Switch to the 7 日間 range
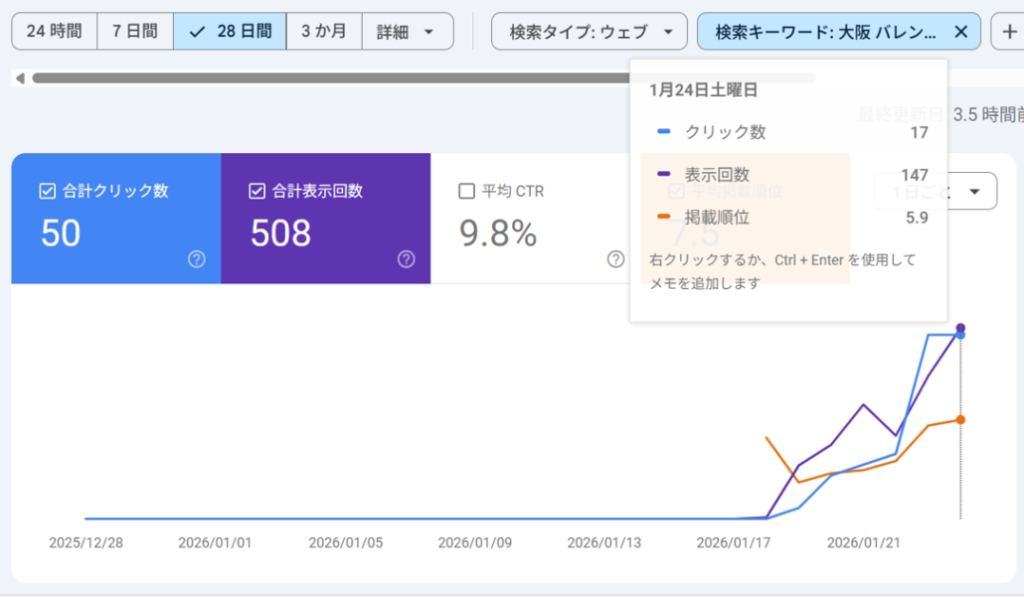This screenshot has width=1024, height=597. [135, 32]
